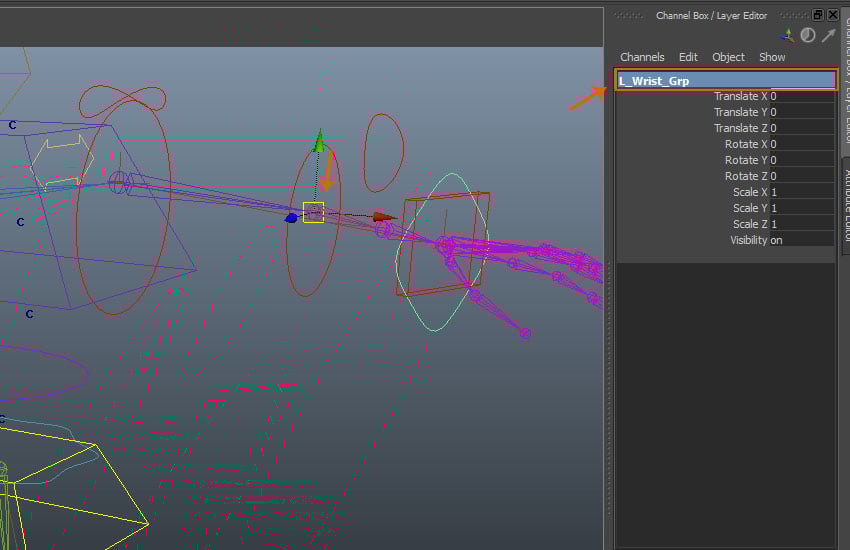The width and height of the screenshot is (850, 550).
Task: Click the green Y-axis move arrow
Action: (x=319, y=142)
